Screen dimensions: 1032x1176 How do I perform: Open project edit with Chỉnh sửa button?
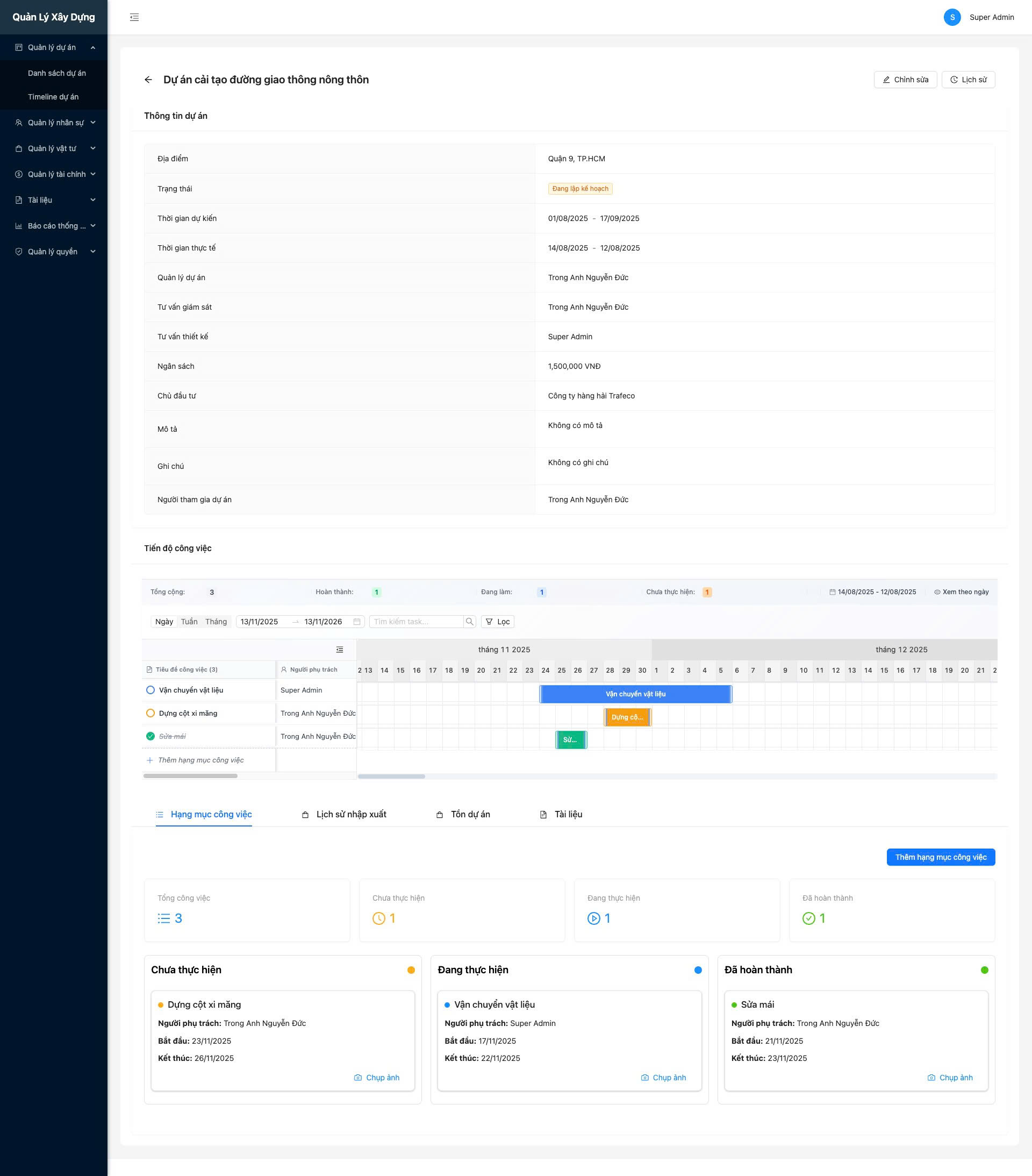(905, 80)
